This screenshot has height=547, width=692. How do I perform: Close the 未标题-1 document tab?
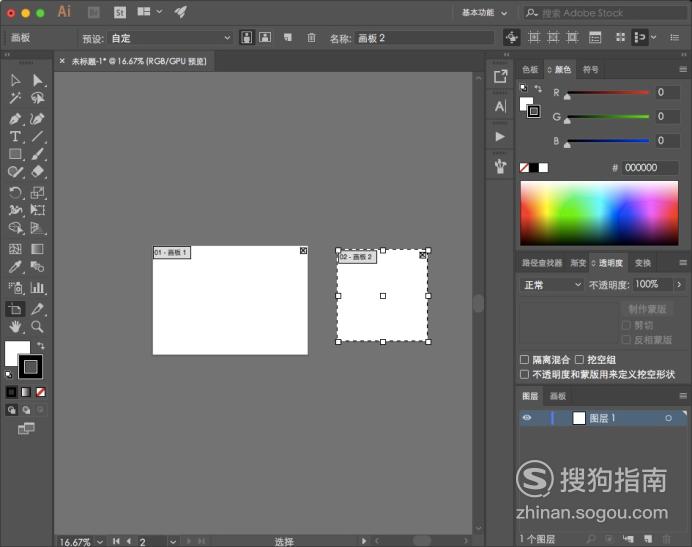62,61
